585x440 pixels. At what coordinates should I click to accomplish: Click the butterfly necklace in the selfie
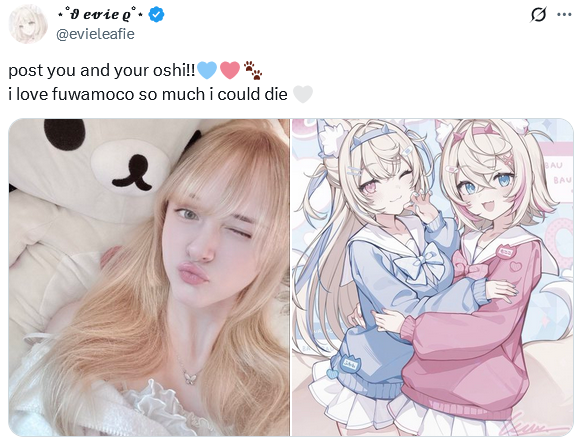click(190, 376)
